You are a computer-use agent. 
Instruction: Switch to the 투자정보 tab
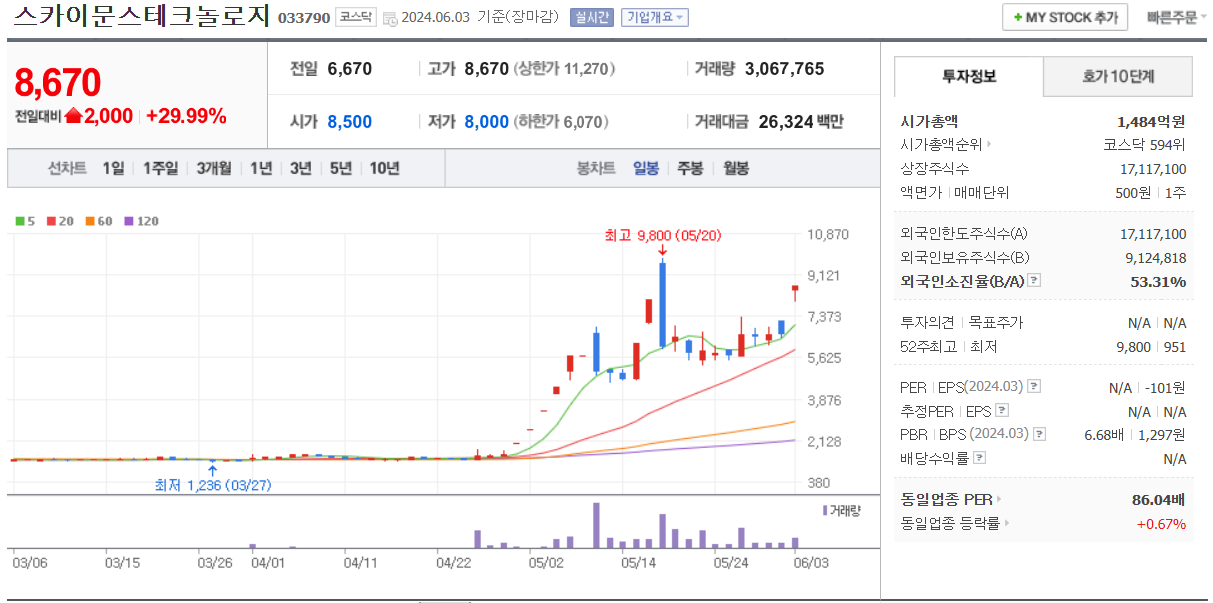[969, 77]
